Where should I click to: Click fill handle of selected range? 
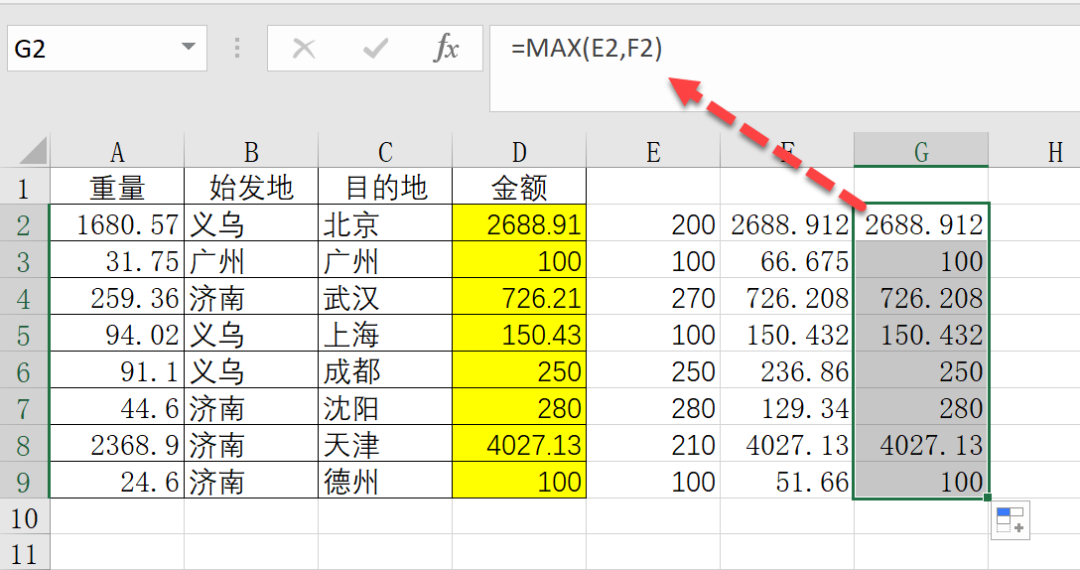click(988, 497)
